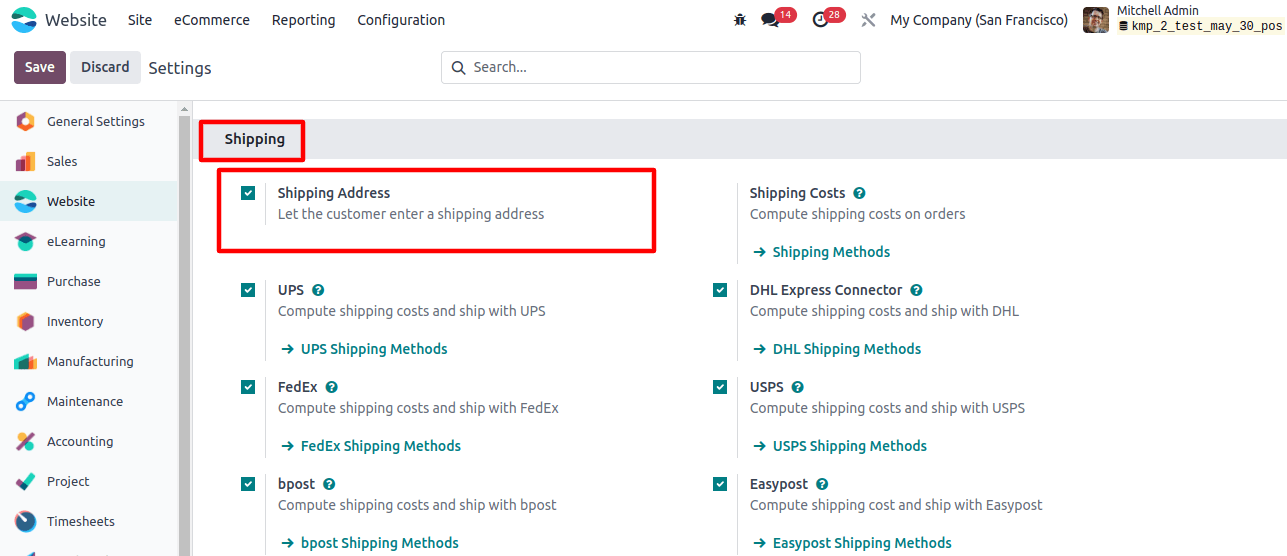Click the Website sidebar icon
Screen dimensions: 1287x556
pos(26,202)
